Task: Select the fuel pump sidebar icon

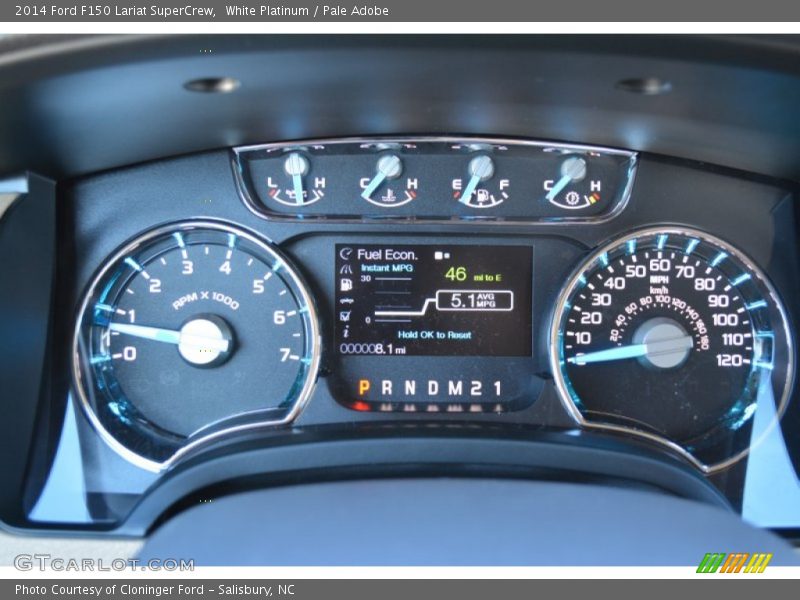Action: point(346,284)
